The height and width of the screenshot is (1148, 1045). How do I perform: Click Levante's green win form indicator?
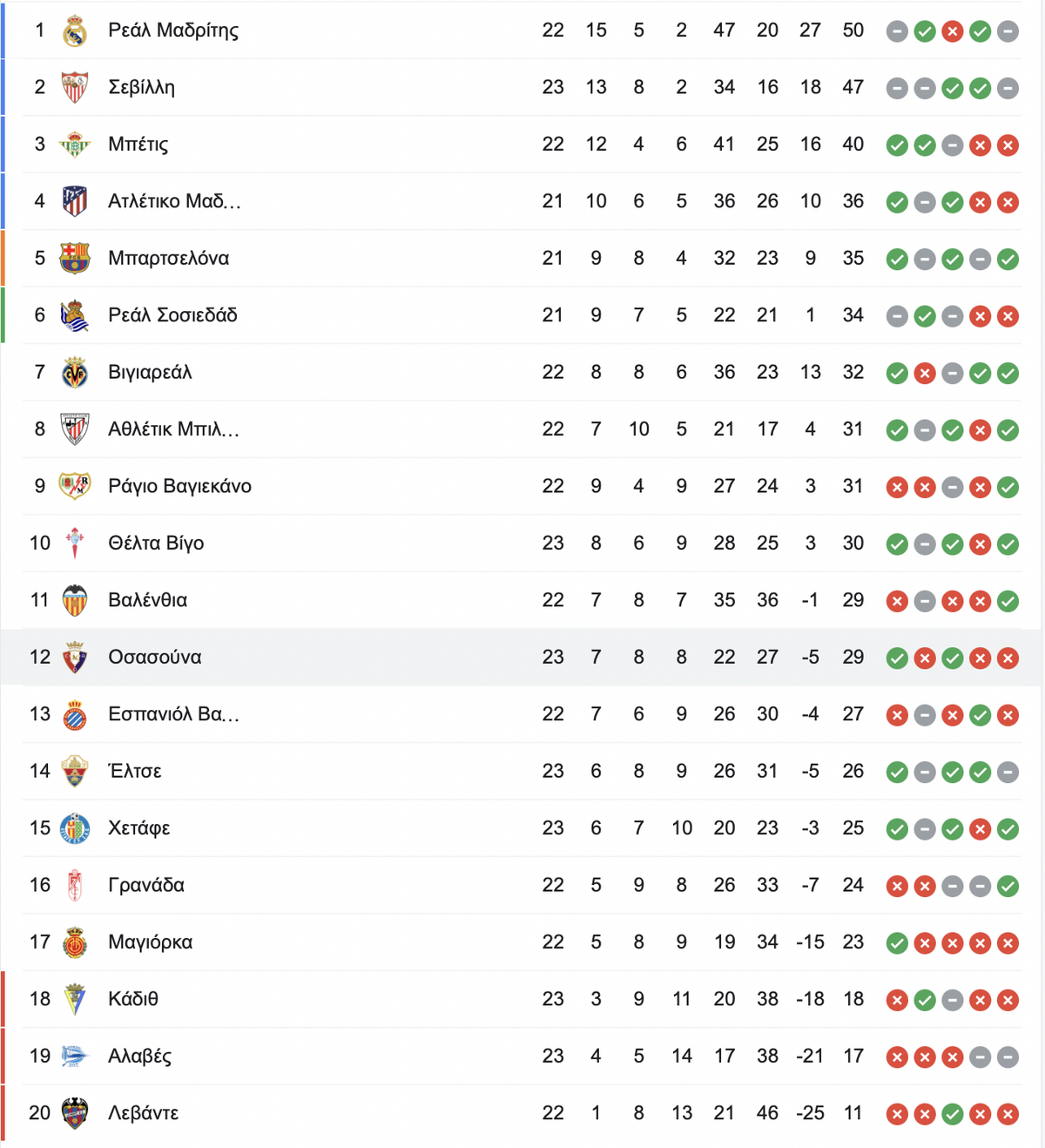pos(953,1114)
